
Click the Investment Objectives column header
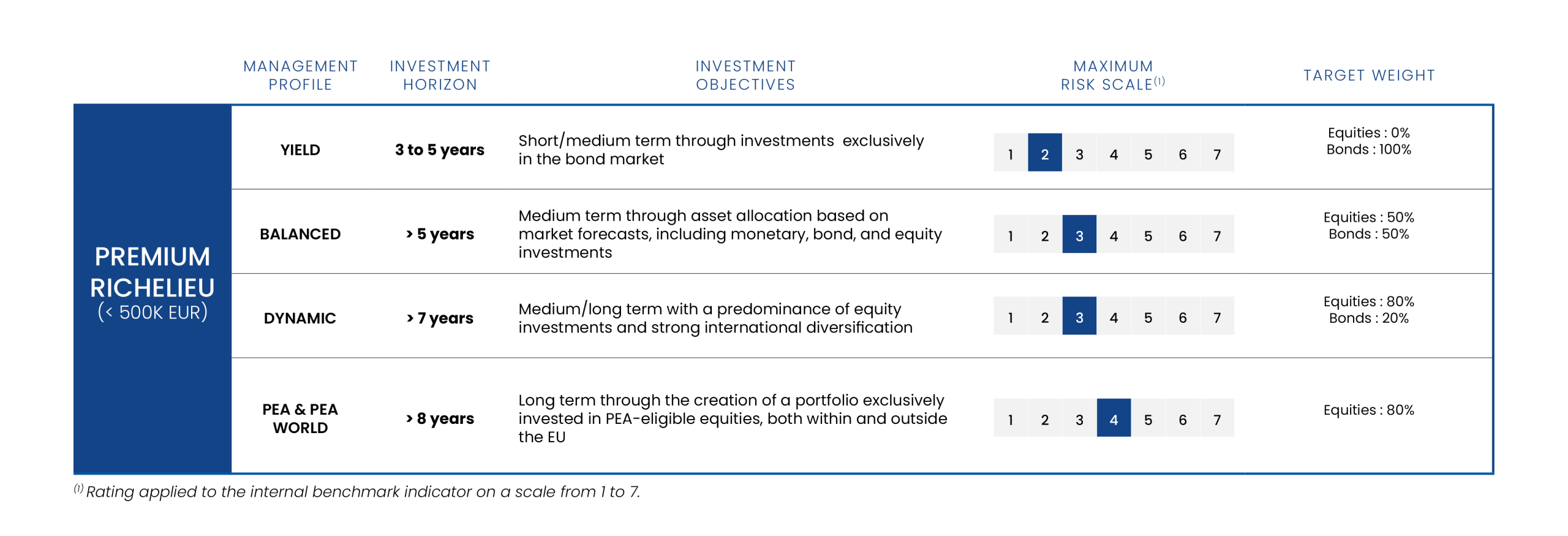point(745,75)
